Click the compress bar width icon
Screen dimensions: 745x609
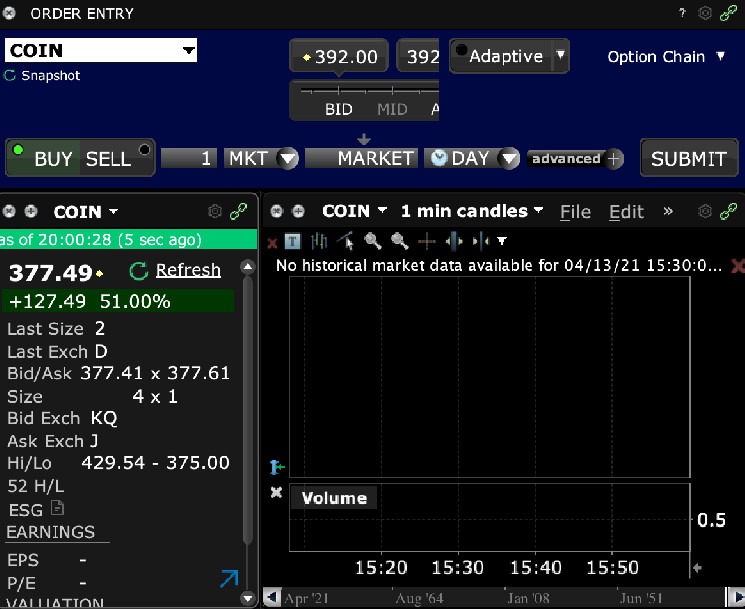[x=481, y=241]
